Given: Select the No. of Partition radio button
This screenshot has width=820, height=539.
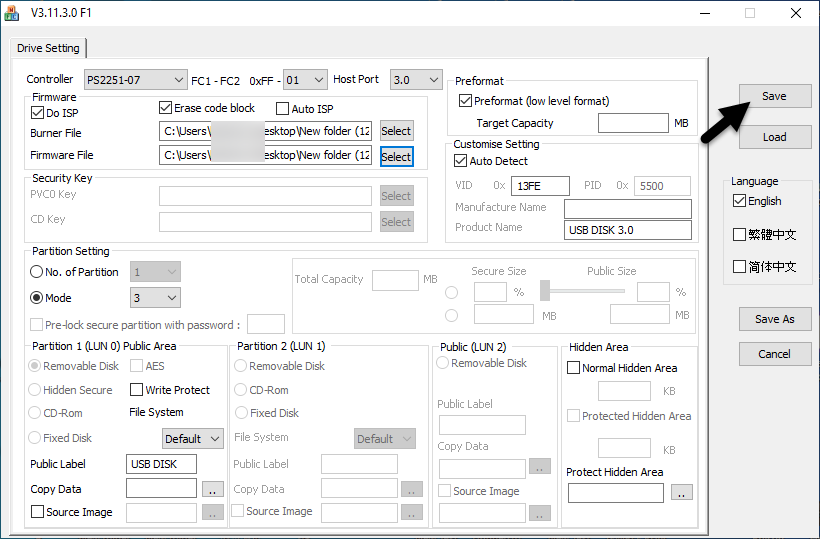Looking at the screenshot, I should point(37,272).
